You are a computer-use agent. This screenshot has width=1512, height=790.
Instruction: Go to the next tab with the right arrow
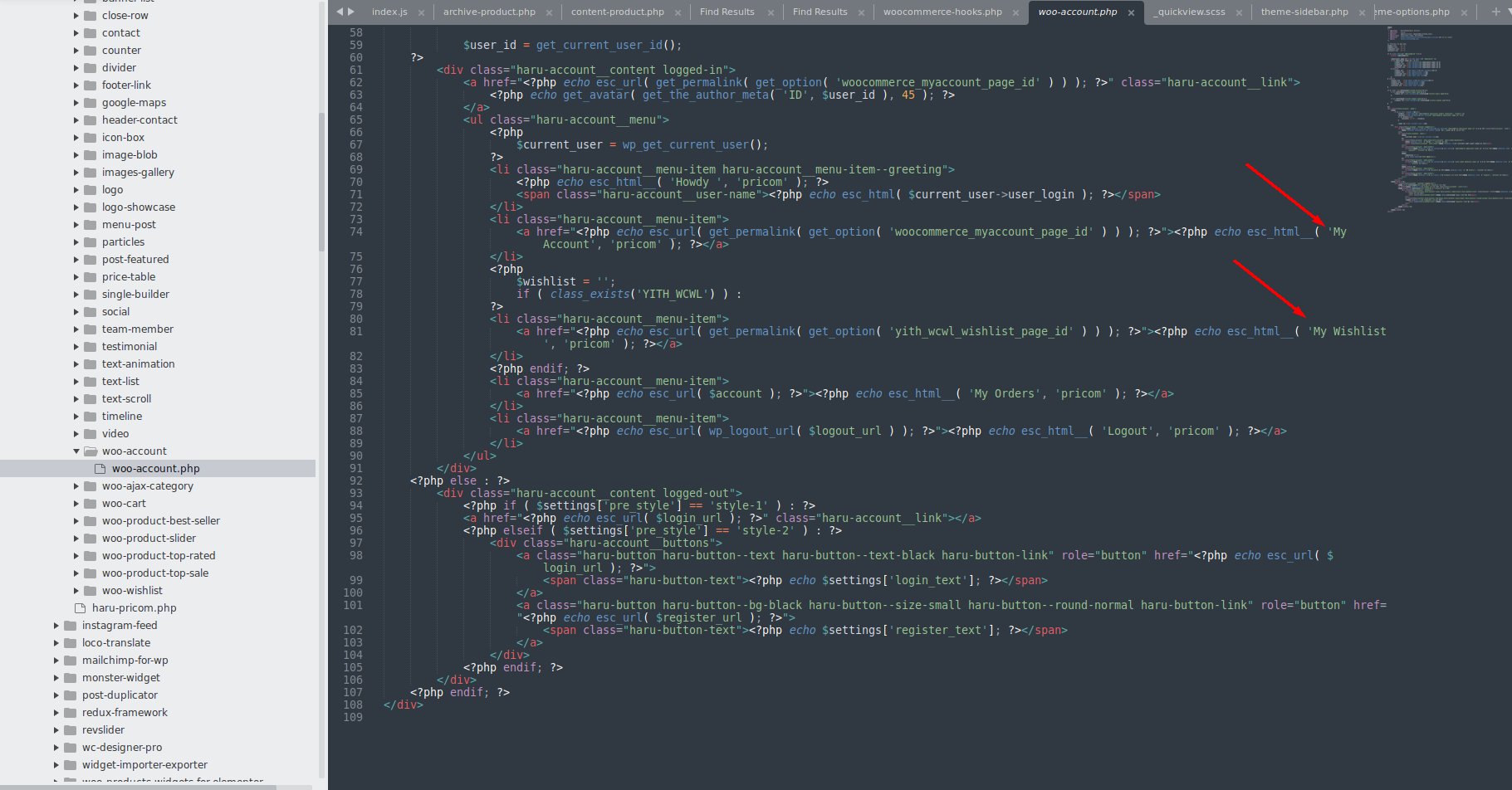coord(351,12)
